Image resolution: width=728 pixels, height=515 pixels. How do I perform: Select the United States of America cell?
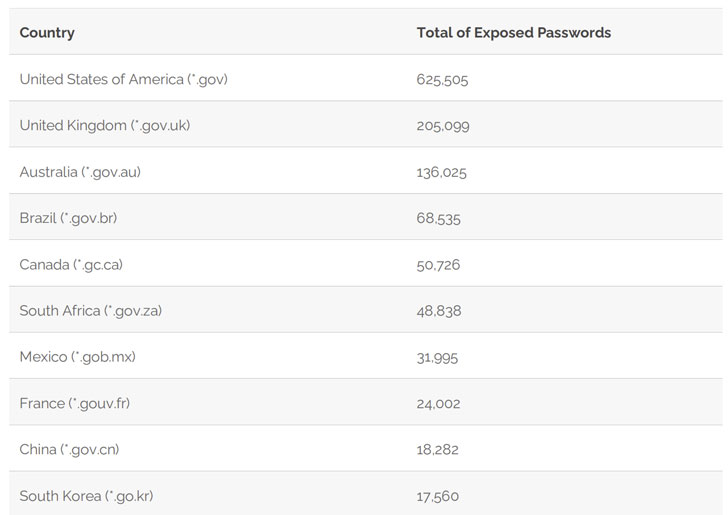(x=123, y=79)
